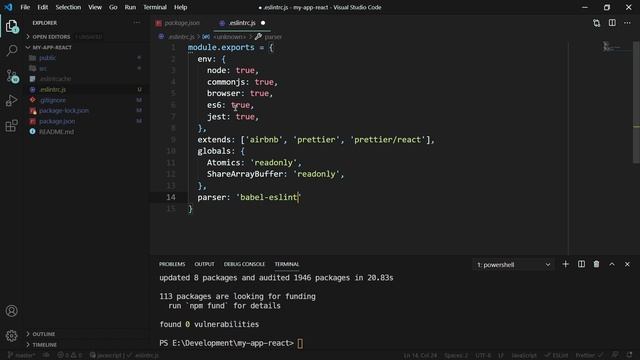640x360 pixels.
Task: Open package.json in explorer tree
Action: (86, 121)
